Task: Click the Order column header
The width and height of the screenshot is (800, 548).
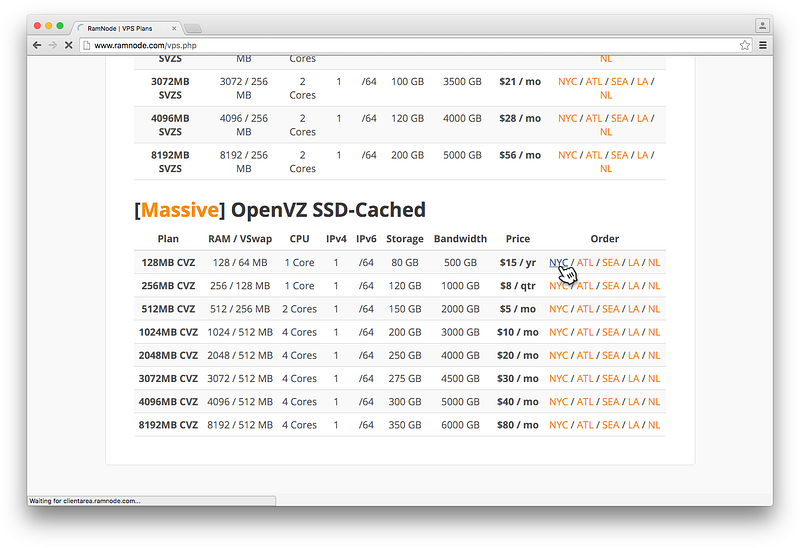Action: click(605, 239)
